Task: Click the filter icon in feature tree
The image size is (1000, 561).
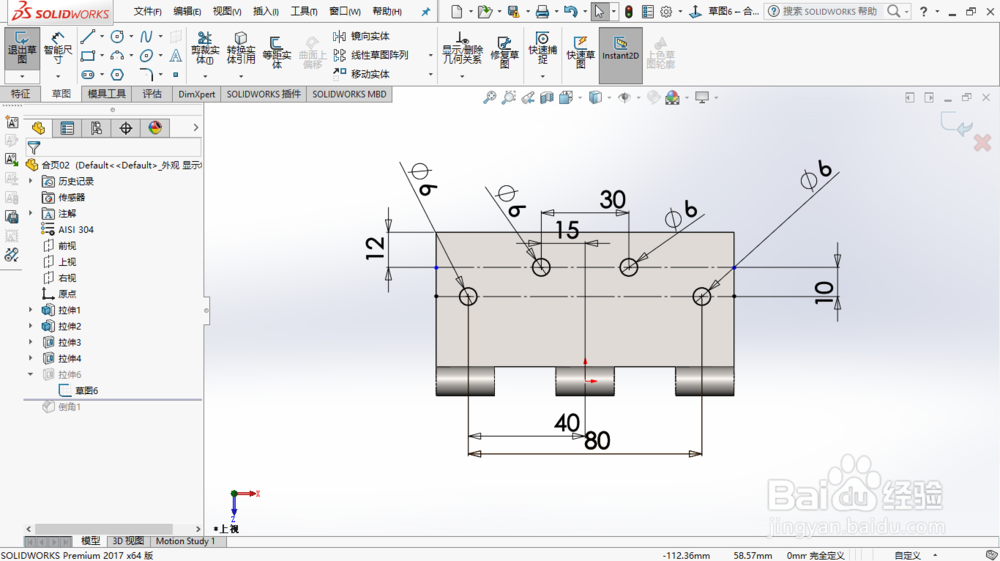Action: (34, 149)
